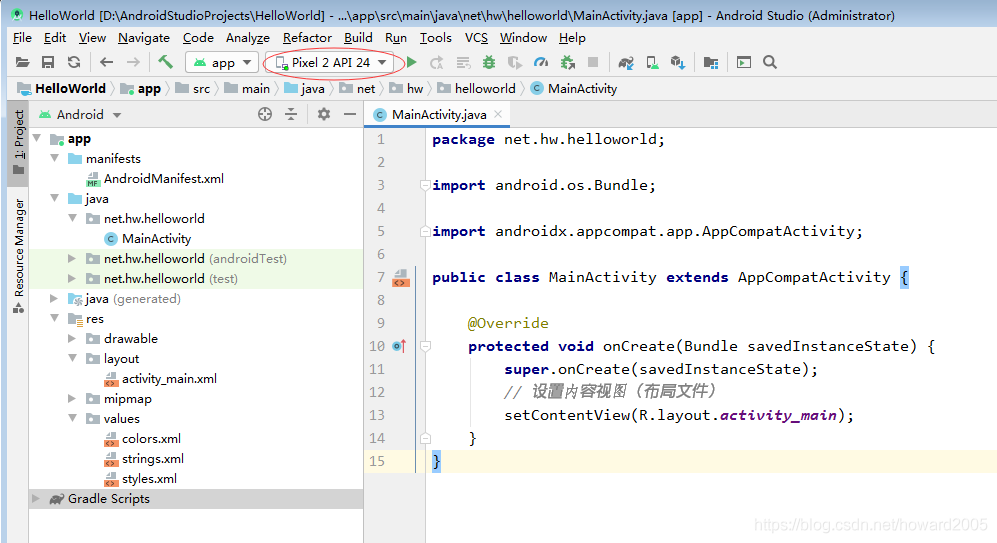The image size is (997, 543).
Task: Expand net.hw.helloworld (androidTest) package
Action: click(72, 258)
